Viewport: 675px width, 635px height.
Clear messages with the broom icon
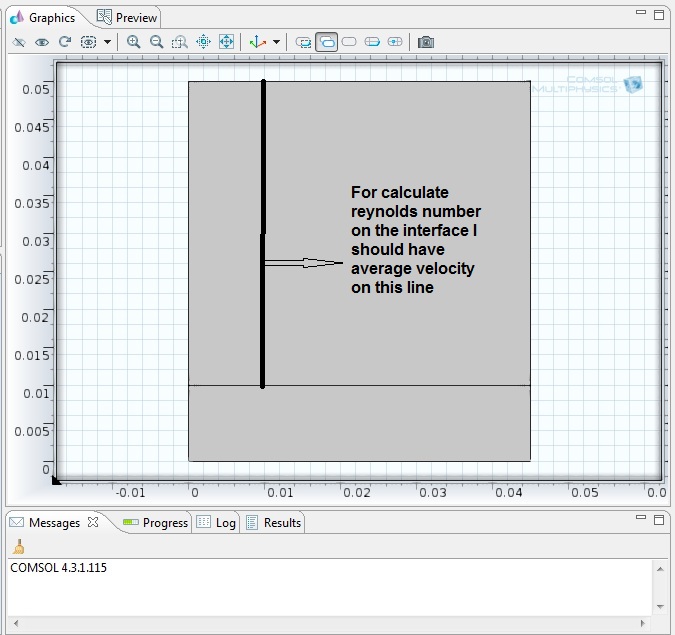(18, 547)
